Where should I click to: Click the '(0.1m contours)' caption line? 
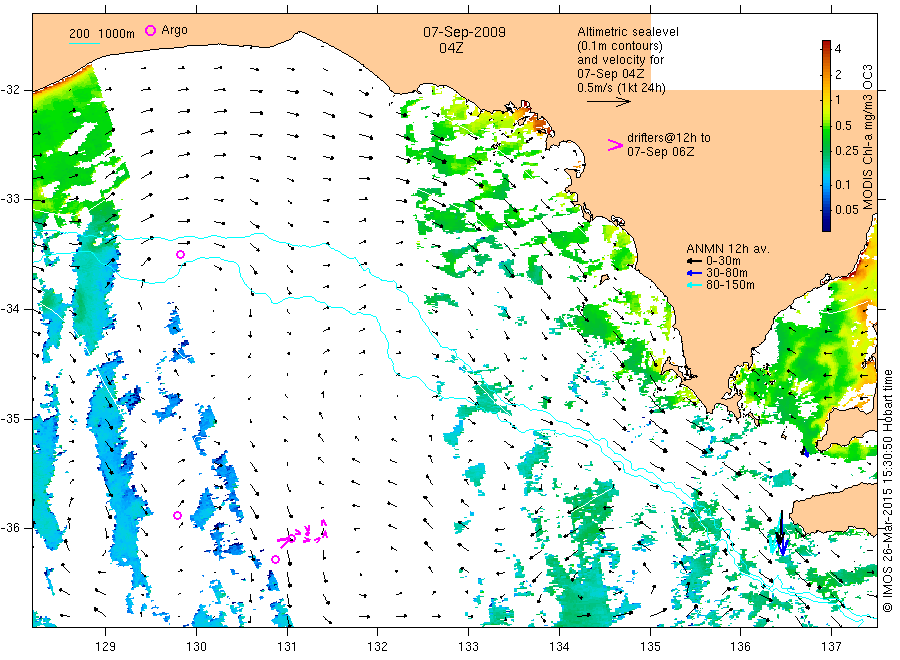pyautogui.click(x=620, y=46)
